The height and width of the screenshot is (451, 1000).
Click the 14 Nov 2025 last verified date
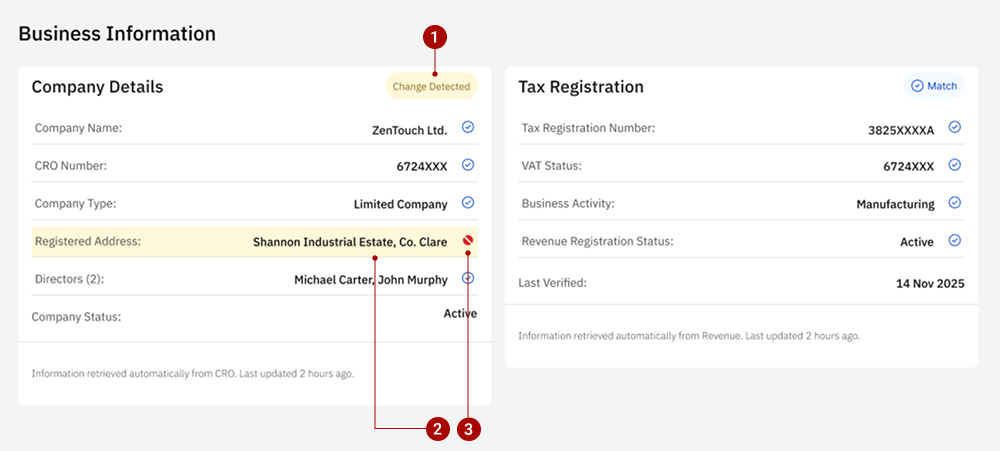[x=930, y=284]
